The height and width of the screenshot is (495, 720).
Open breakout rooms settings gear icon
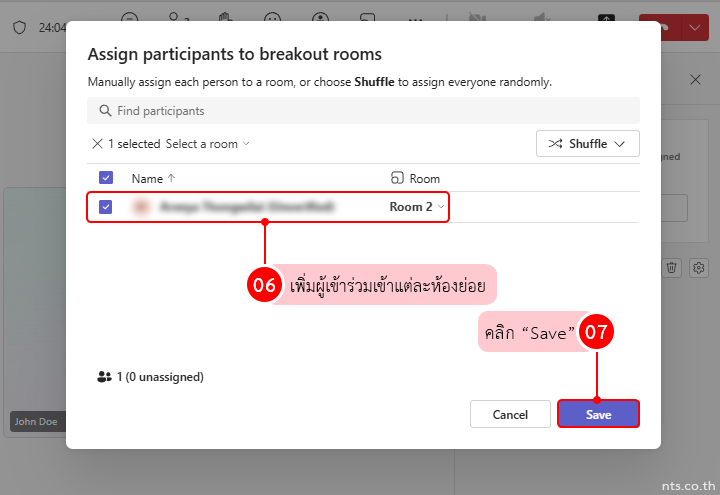coord(699,267)
